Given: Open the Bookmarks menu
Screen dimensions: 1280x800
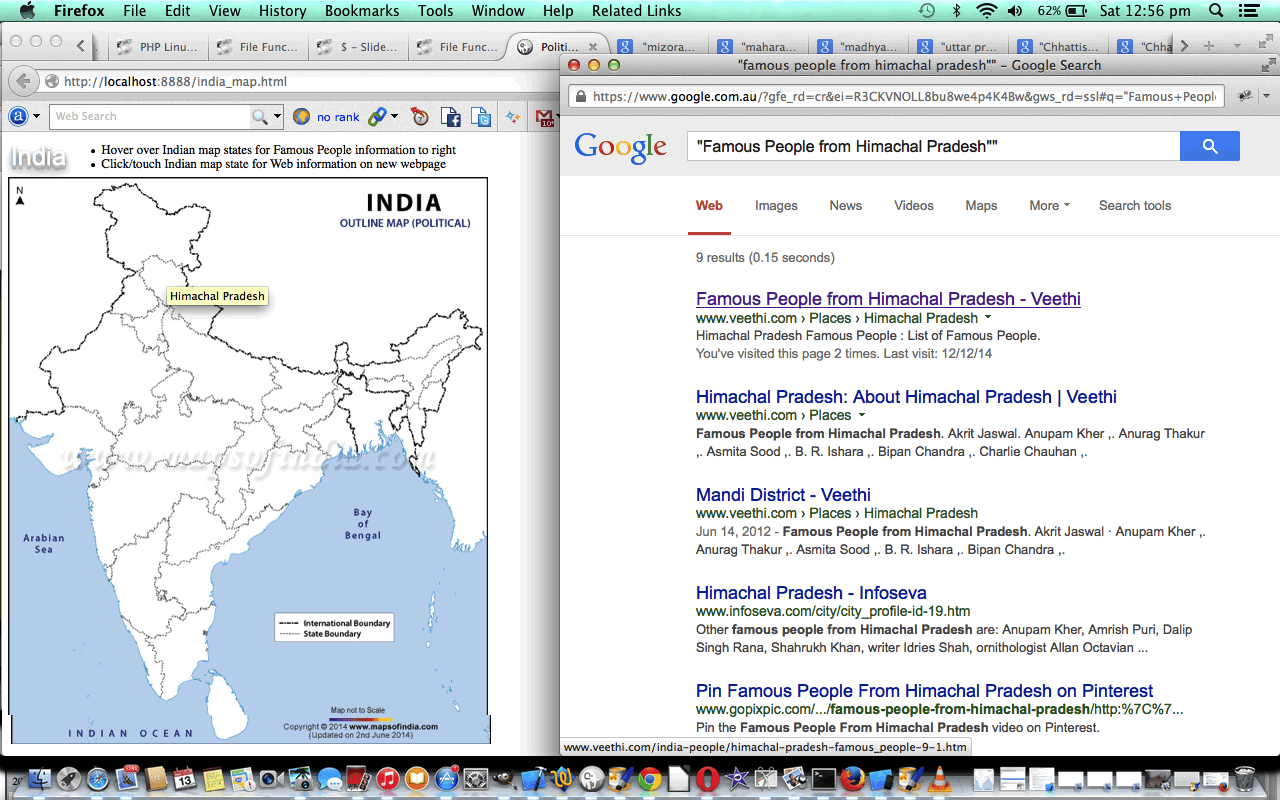Looking at the screenshot, I should click(x=361, y=11).
